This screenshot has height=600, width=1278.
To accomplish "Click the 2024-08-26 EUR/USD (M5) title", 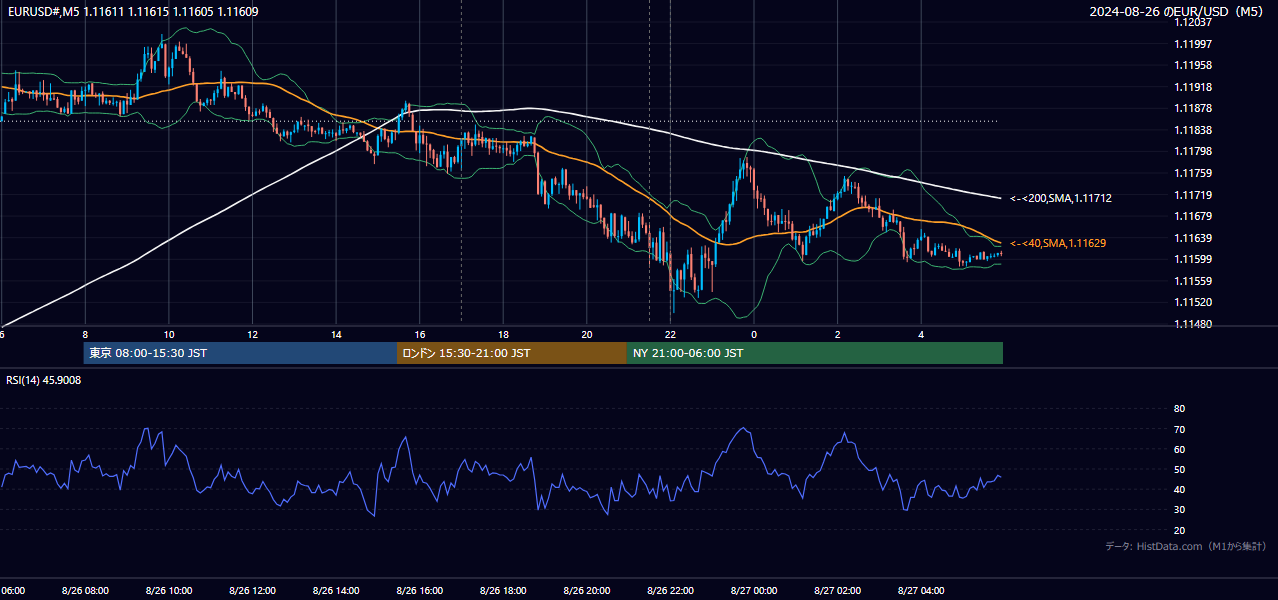I will coord(1178,12).
